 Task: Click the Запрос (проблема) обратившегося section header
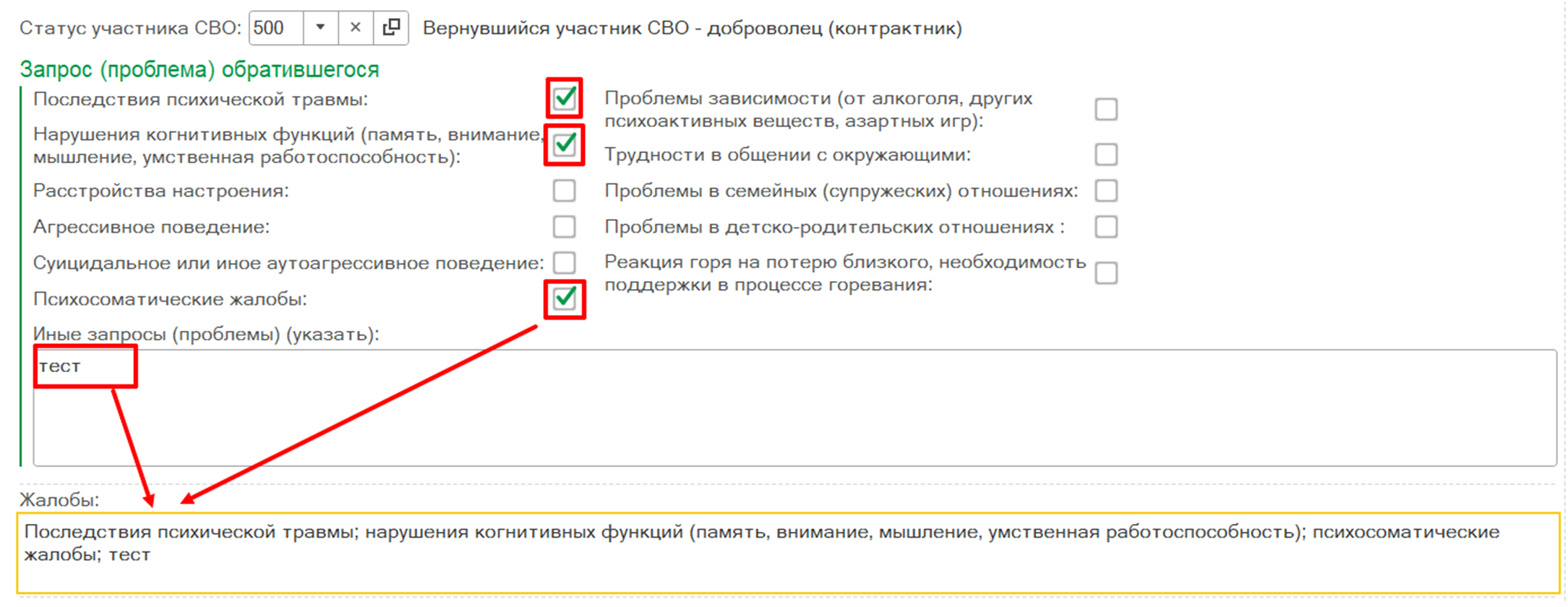(x=199, y=69)
